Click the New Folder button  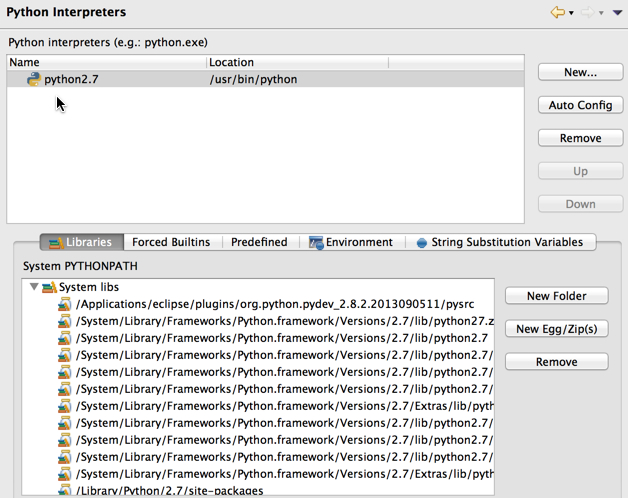pos(557,296)
